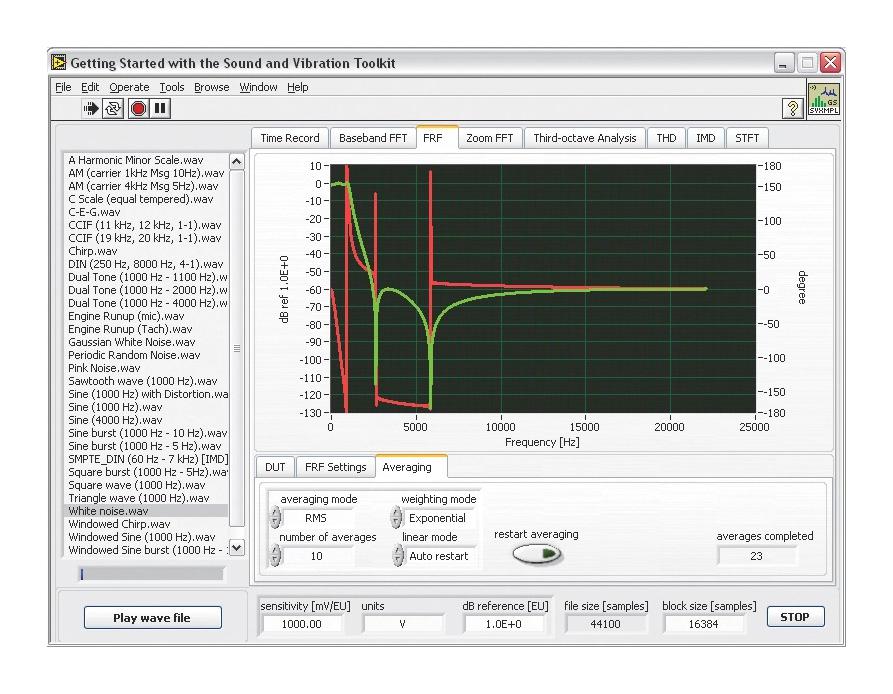Screen dimensions: 893x694
Task: Click the units field showing V
Action: (x=403, y=624)
